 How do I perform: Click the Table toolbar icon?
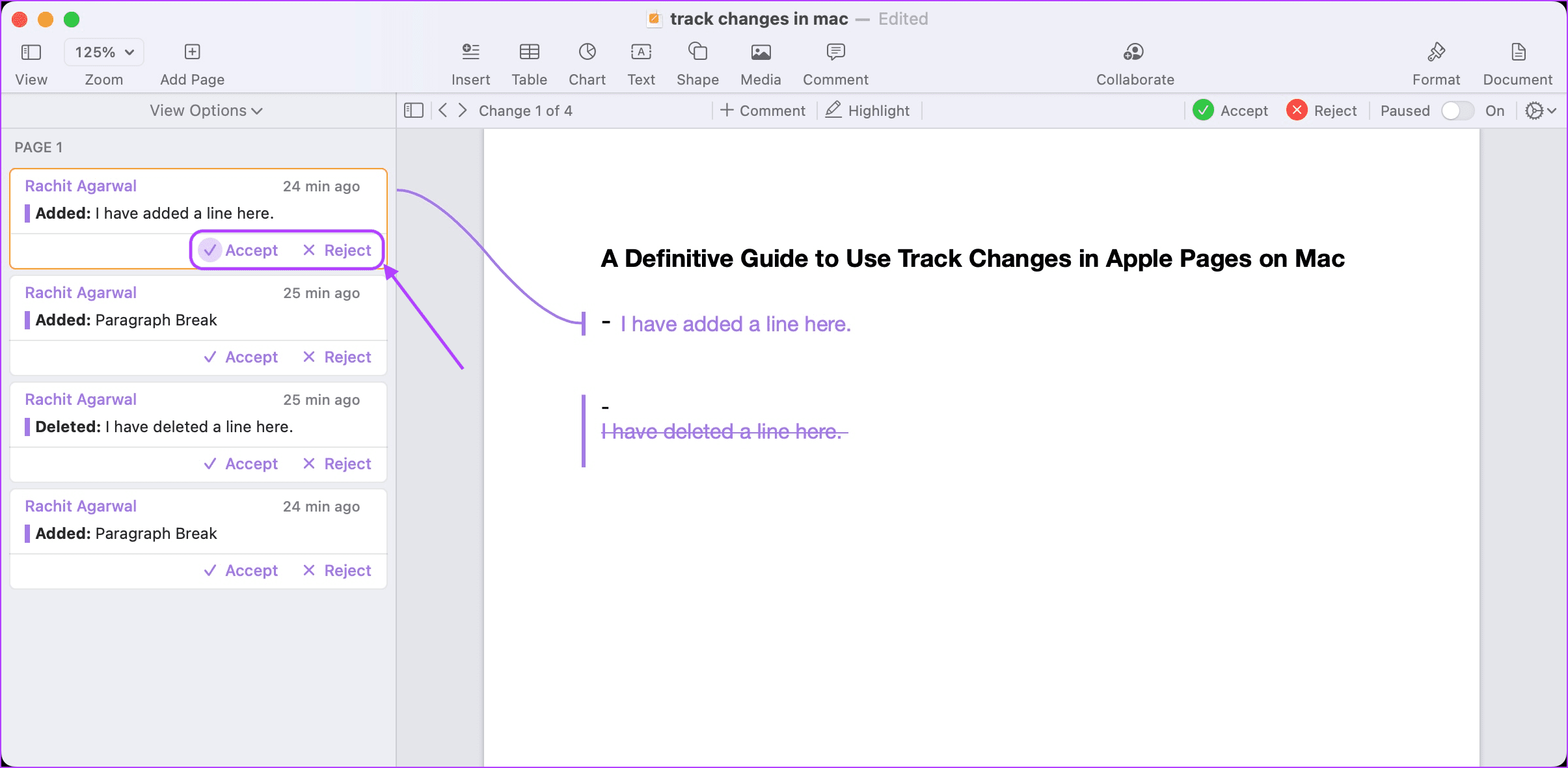coord(529,52)
